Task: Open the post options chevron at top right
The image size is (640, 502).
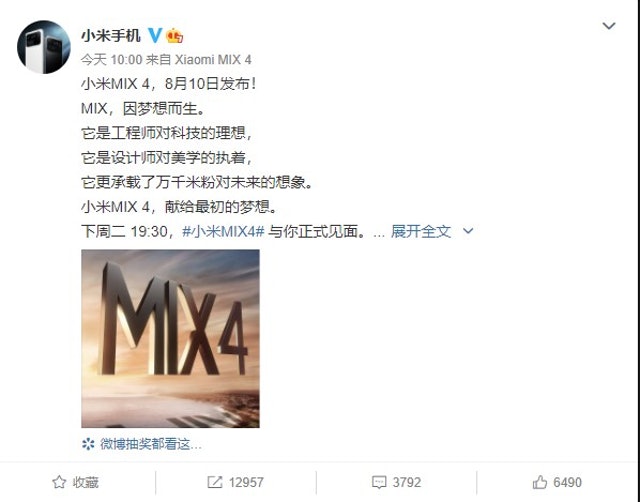Action: point(609,26)
